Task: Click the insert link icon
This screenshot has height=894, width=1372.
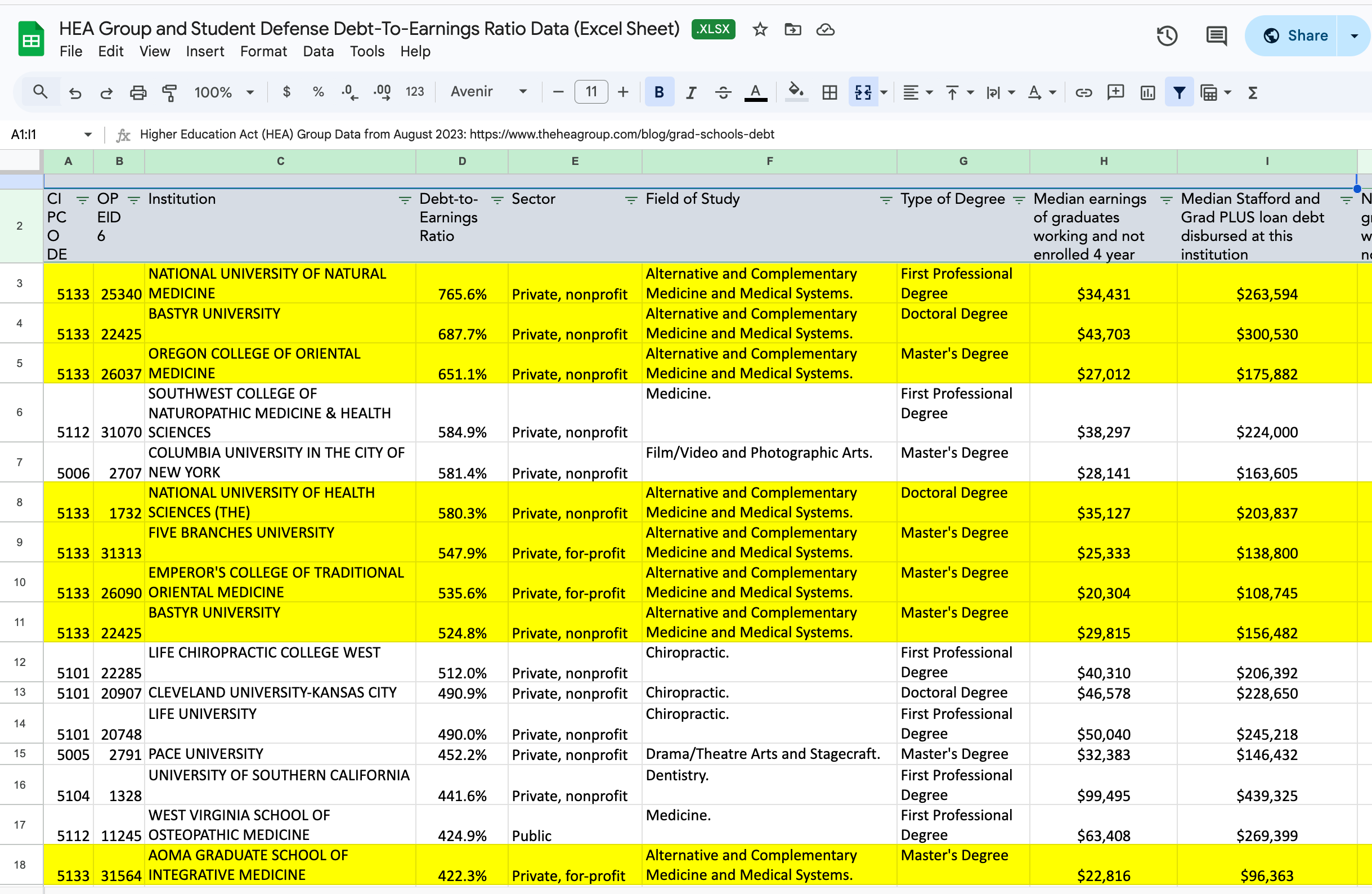Action: click(1083, 92)
